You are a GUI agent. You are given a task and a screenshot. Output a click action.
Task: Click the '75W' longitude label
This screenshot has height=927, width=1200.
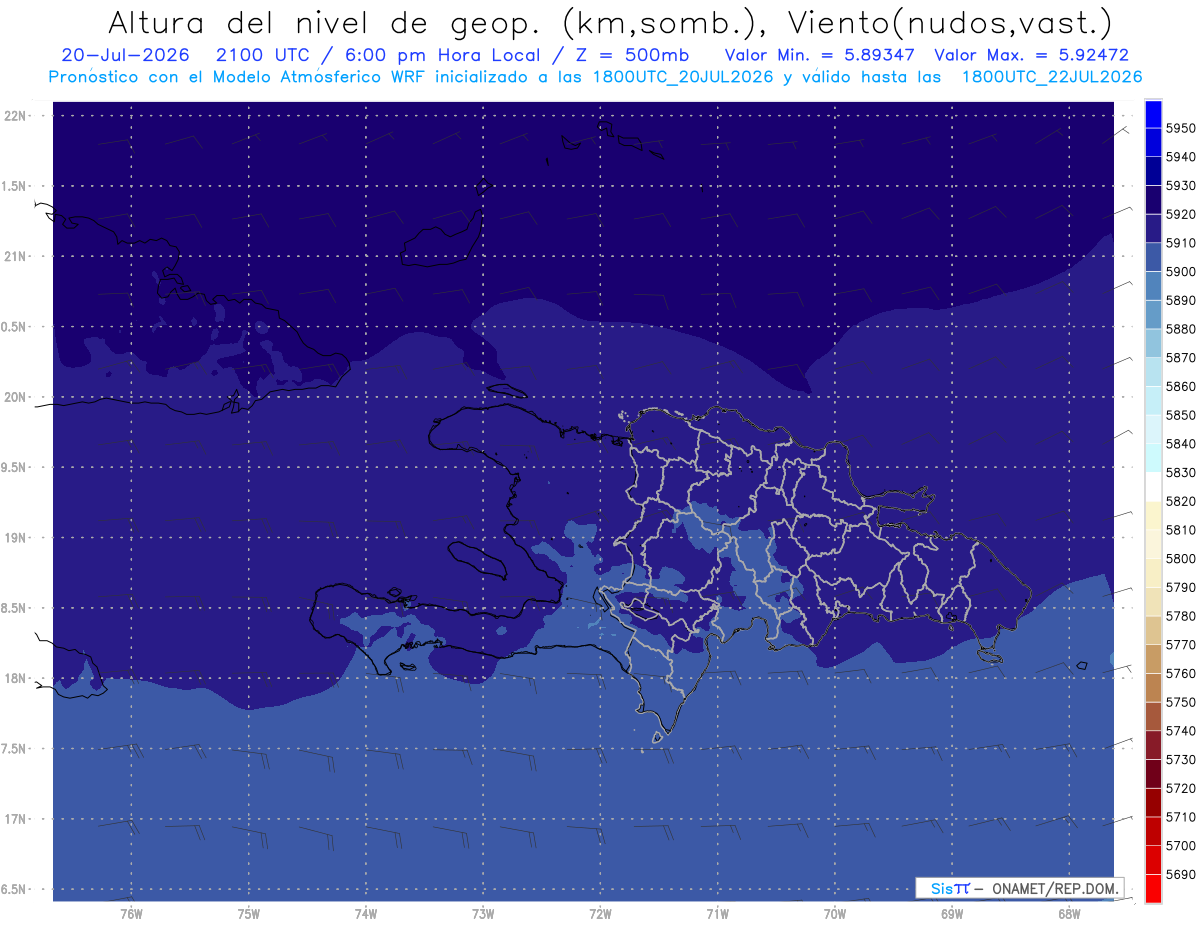coord(248,914)
